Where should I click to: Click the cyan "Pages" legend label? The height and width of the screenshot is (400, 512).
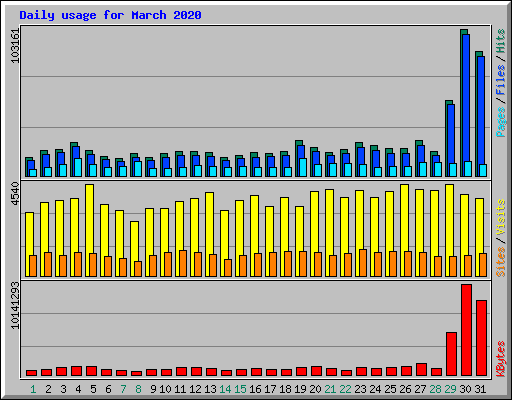tap(500, 122)
